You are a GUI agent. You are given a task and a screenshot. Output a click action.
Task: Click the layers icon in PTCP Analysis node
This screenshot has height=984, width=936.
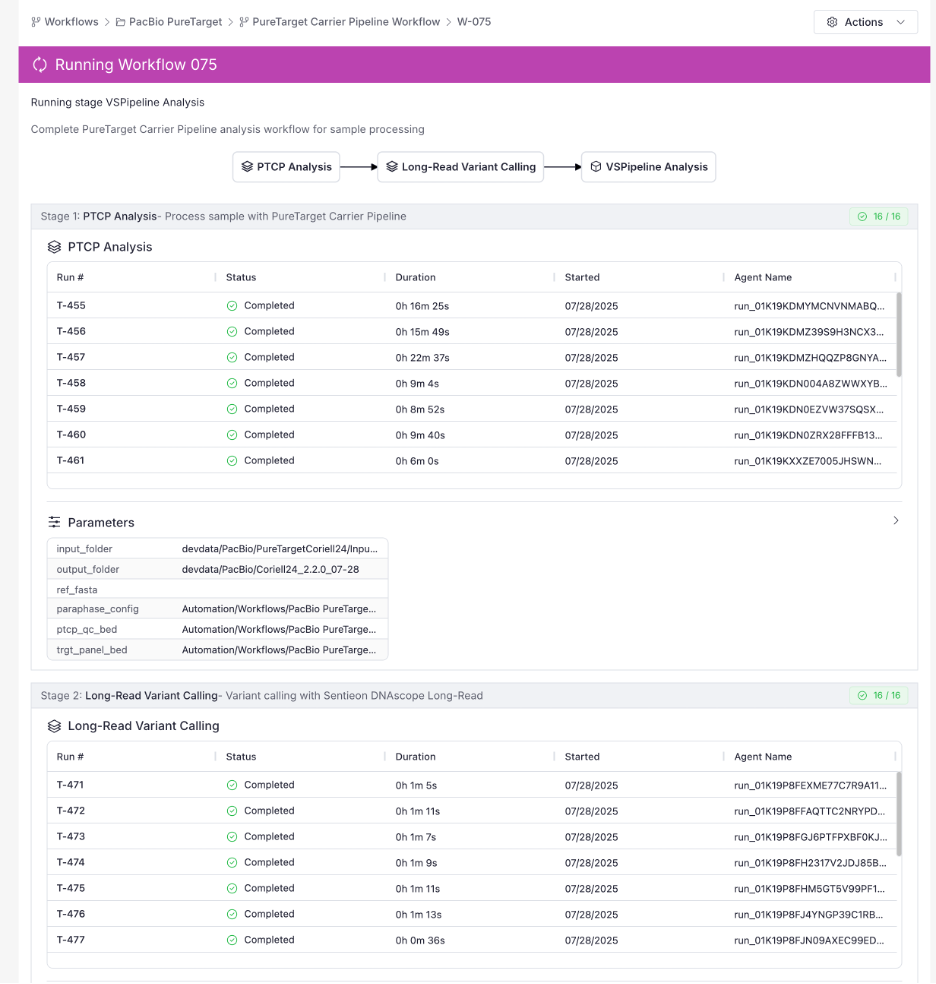point(247,166)
